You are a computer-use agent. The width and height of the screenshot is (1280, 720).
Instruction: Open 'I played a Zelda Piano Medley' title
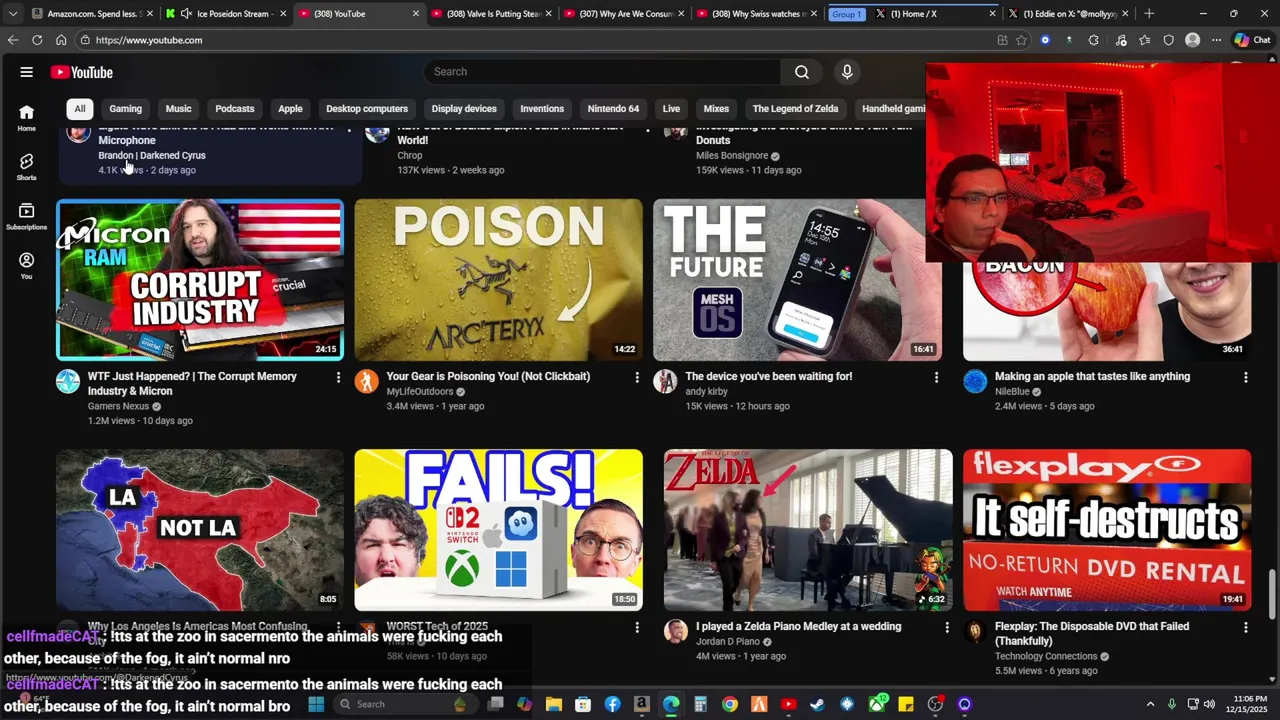[x=798, y=626]
